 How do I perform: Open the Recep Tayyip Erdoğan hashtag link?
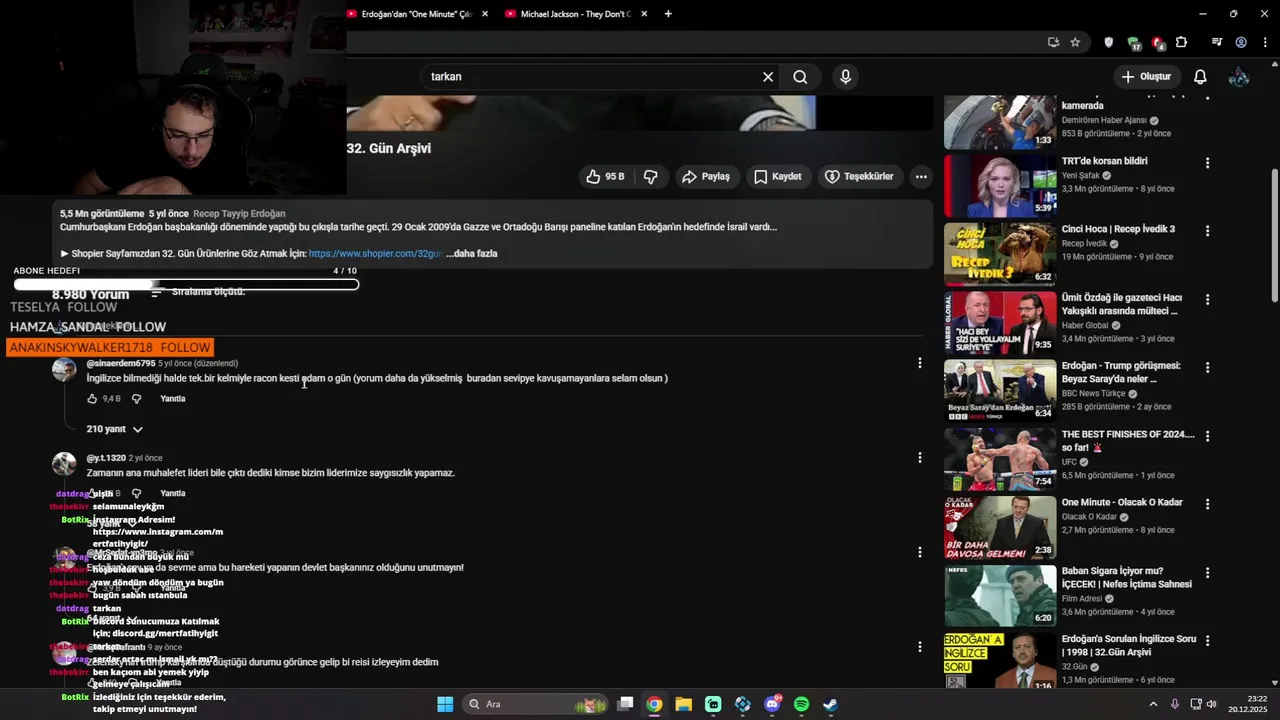tap(239, 214)
